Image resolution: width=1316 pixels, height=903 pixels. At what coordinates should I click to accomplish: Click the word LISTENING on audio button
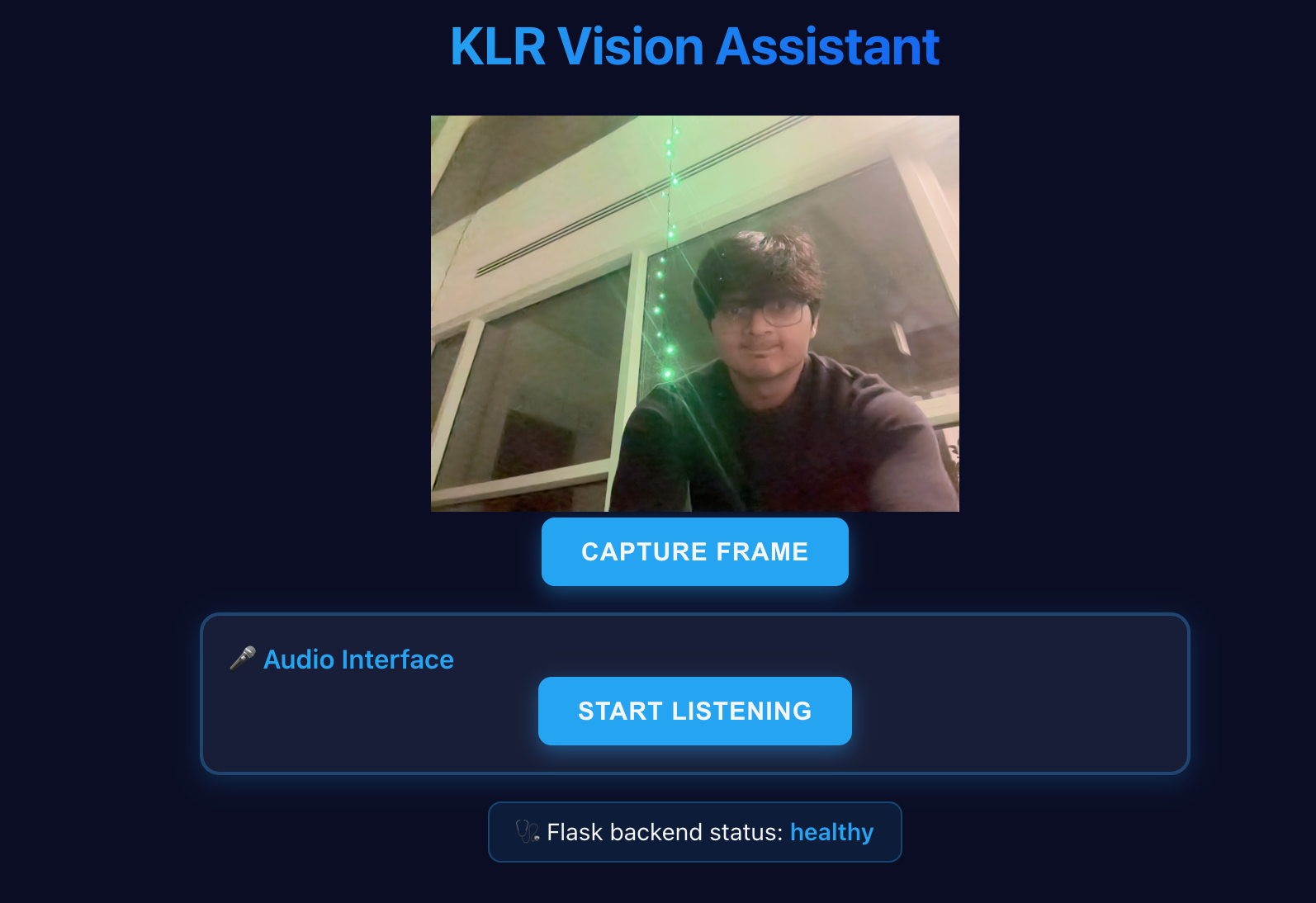(x=741, y=711)
